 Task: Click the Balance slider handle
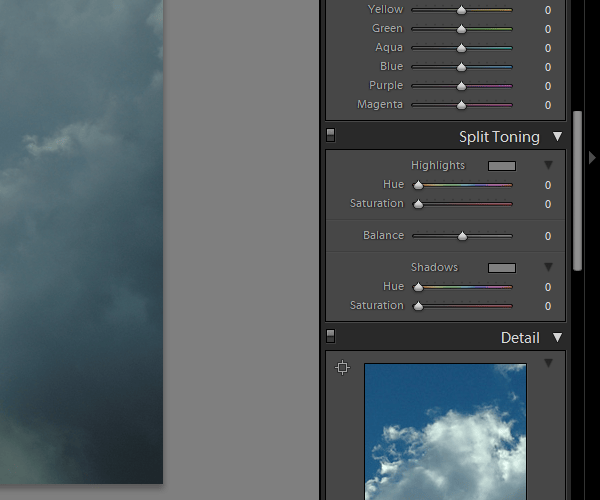pos(462,237)
